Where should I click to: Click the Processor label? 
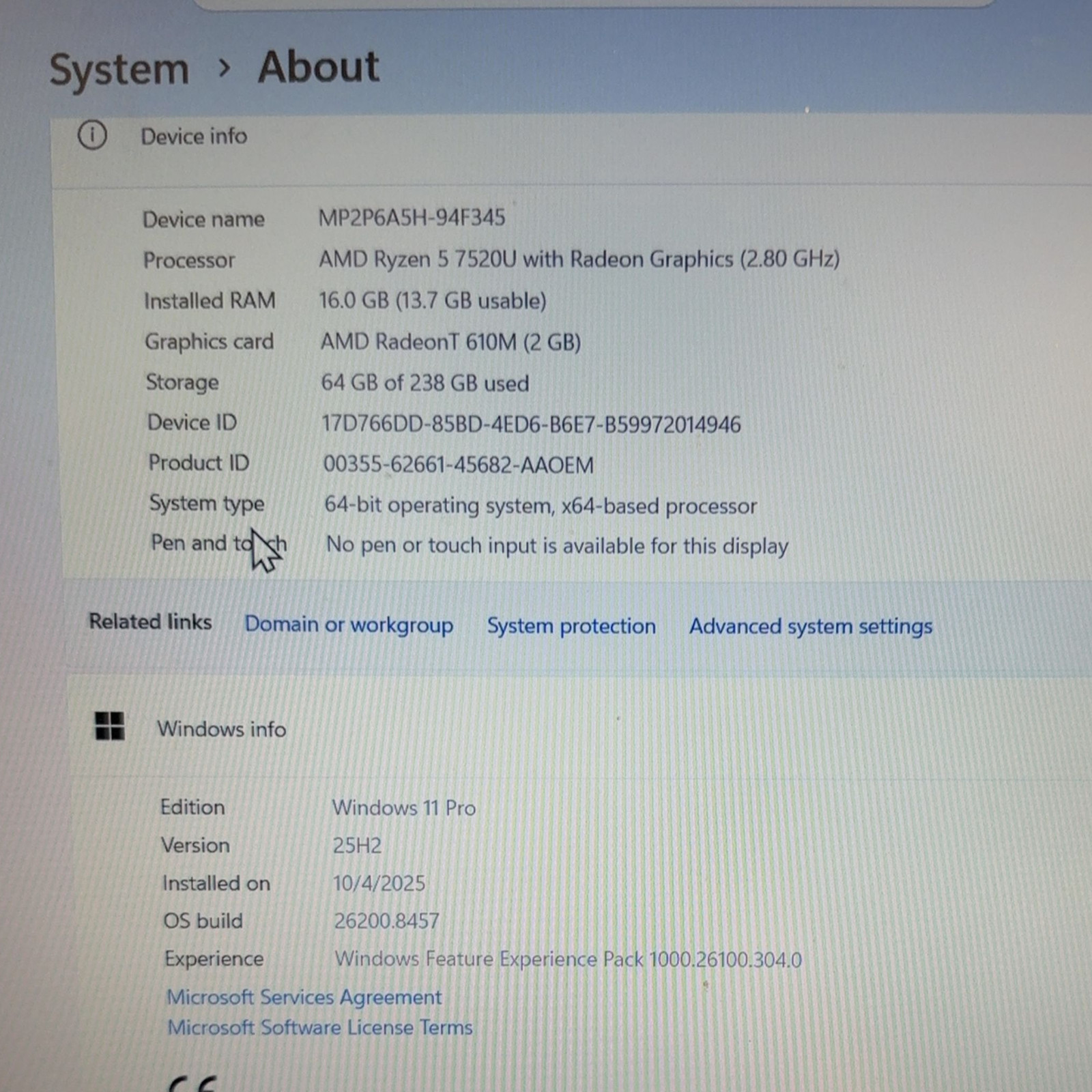pyautogui.click(x=189, y=260)
